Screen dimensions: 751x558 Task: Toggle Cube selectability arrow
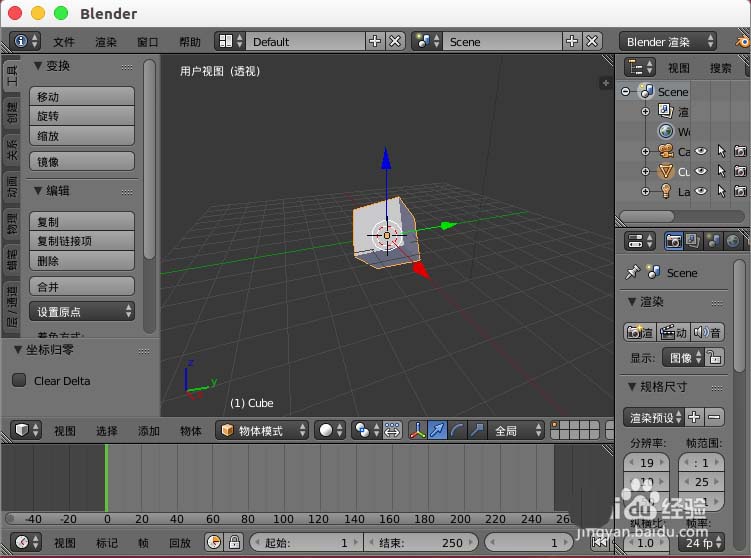tap(721, 171)
